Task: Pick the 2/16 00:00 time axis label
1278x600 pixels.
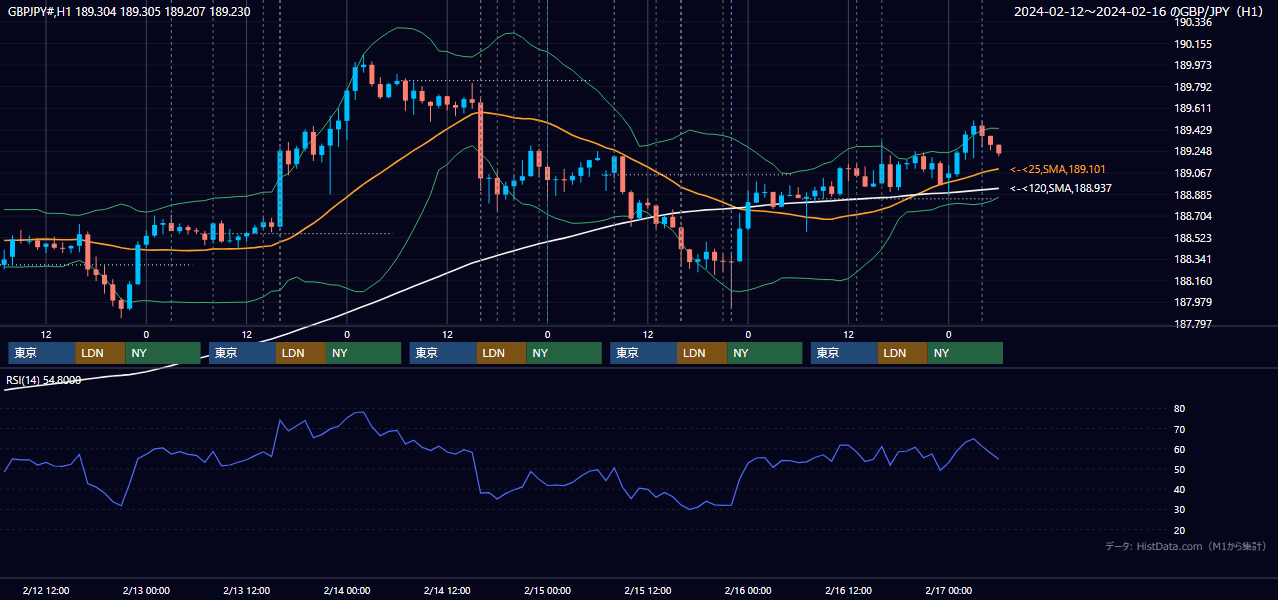Action: point(748,590)
